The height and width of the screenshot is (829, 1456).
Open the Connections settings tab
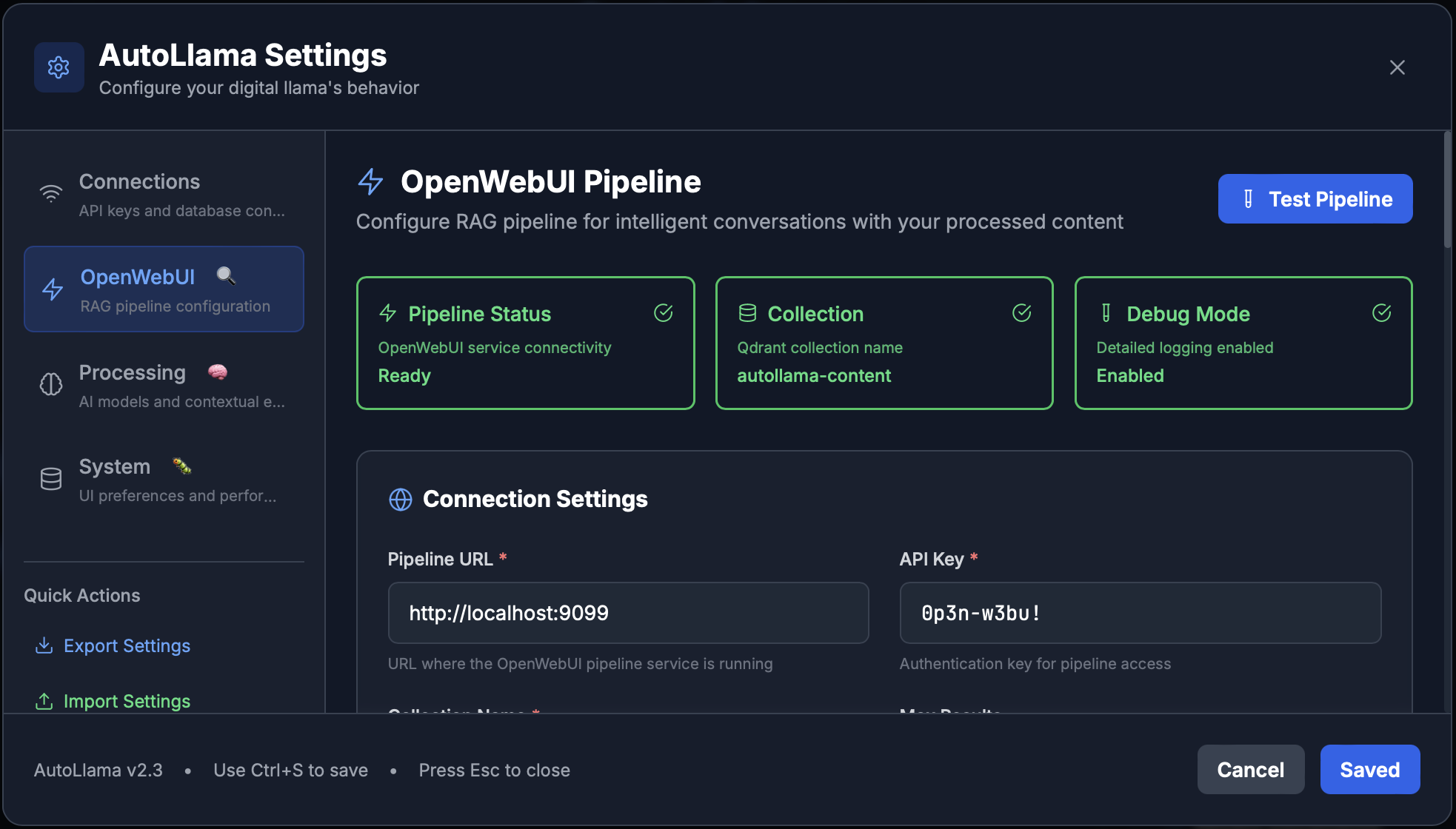click(164, 195)
